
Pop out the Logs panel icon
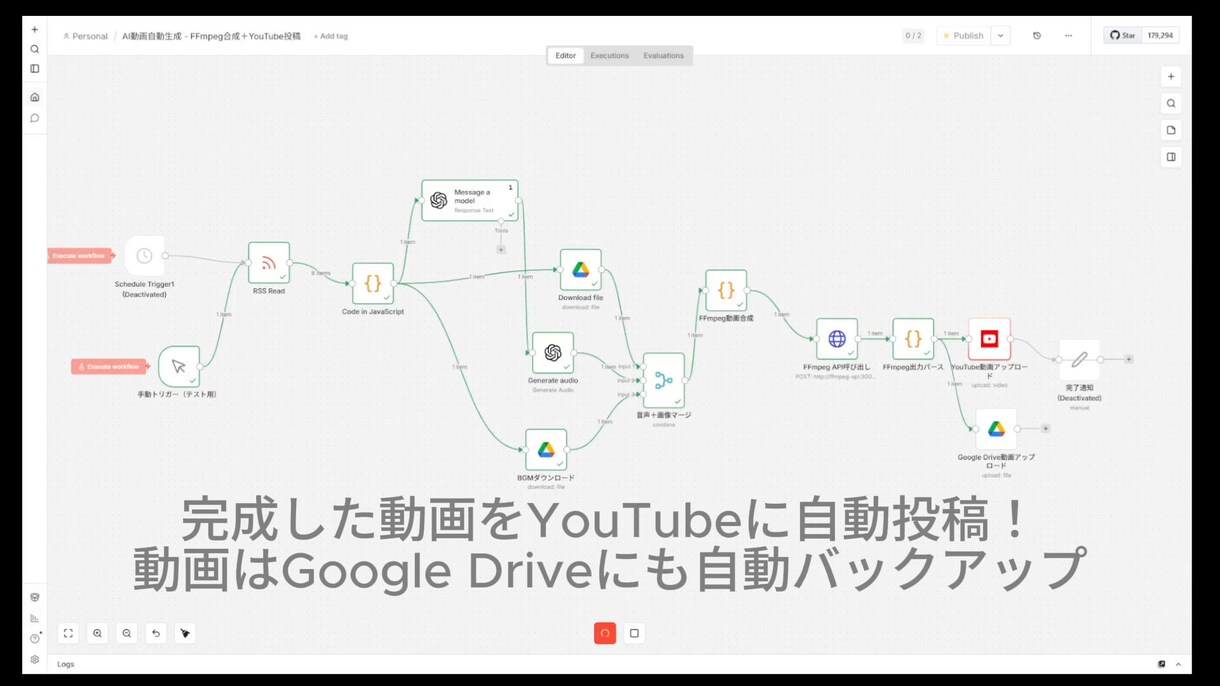1161,664
